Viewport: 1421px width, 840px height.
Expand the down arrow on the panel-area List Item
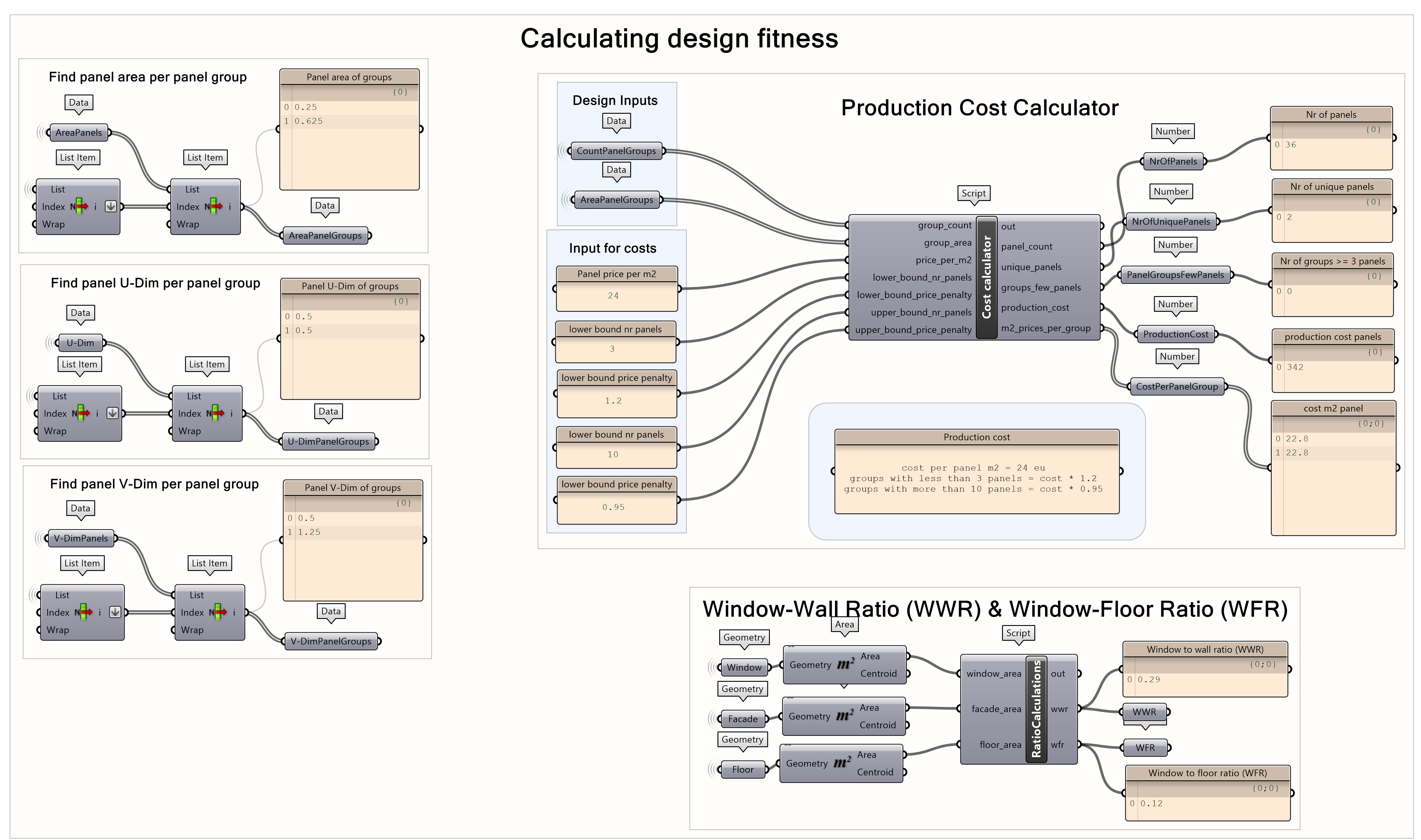pos(111,207)
